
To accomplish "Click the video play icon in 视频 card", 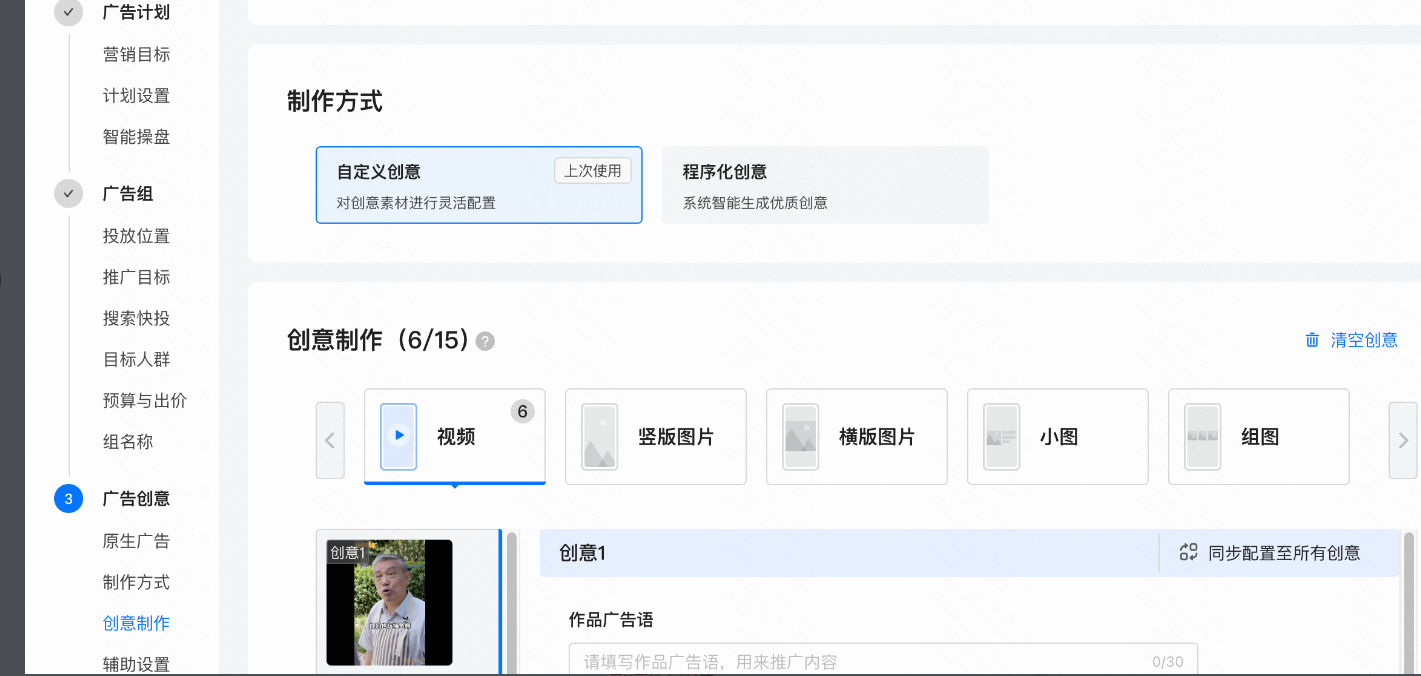I will pos(399,436).
